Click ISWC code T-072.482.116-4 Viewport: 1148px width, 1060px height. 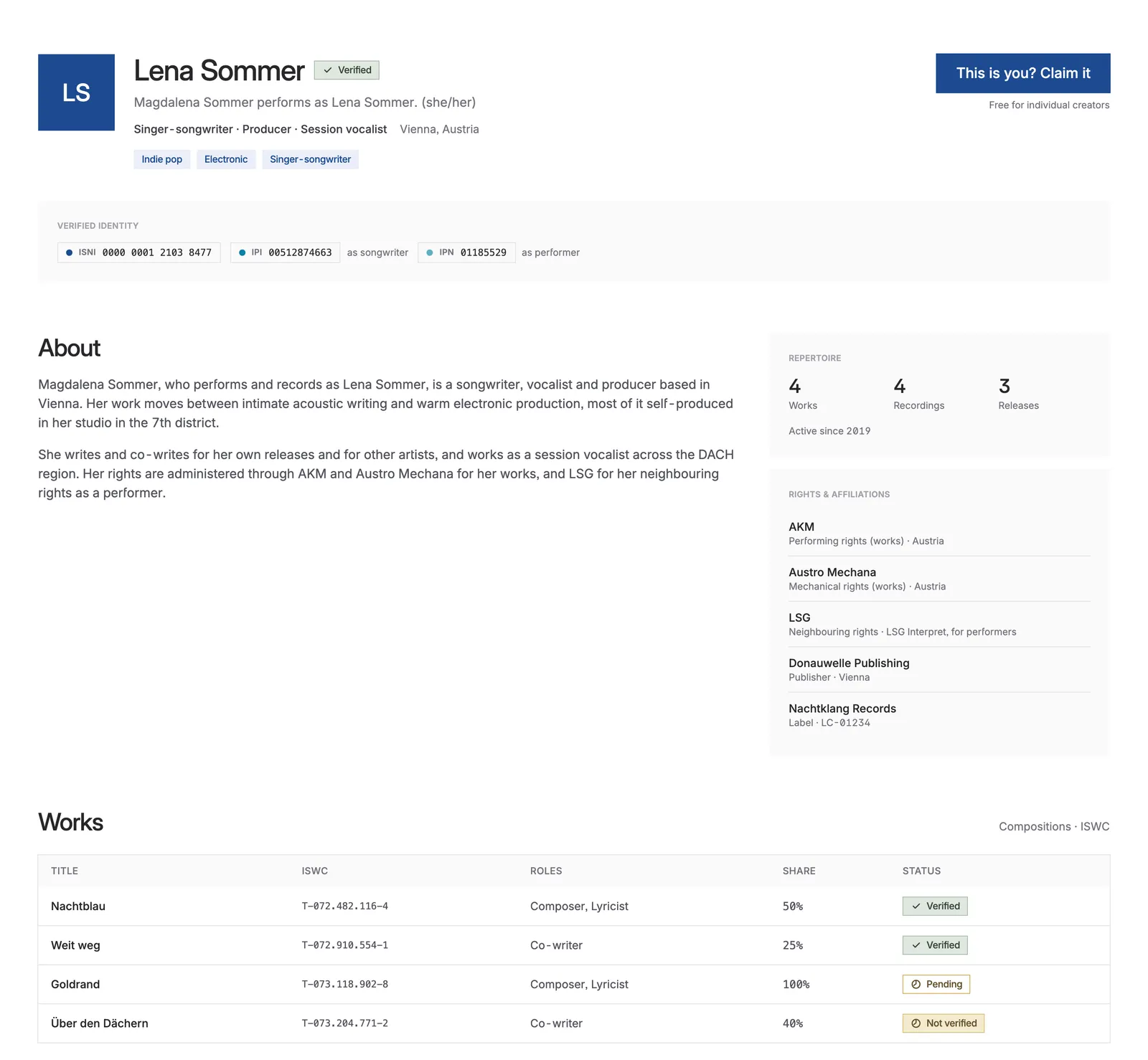(x=344, y=906)
